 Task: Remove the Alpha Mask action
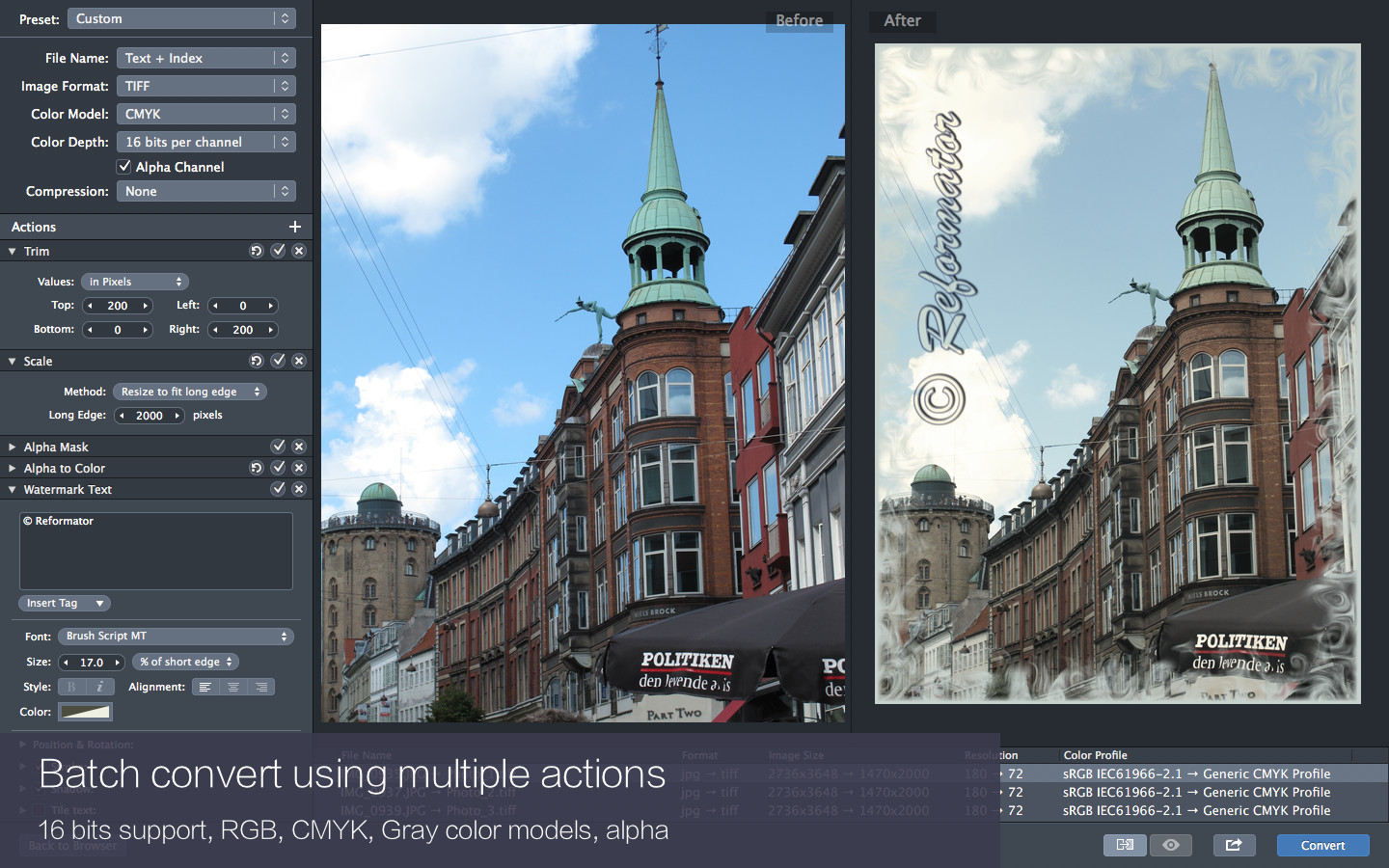[x=299, y=447]
